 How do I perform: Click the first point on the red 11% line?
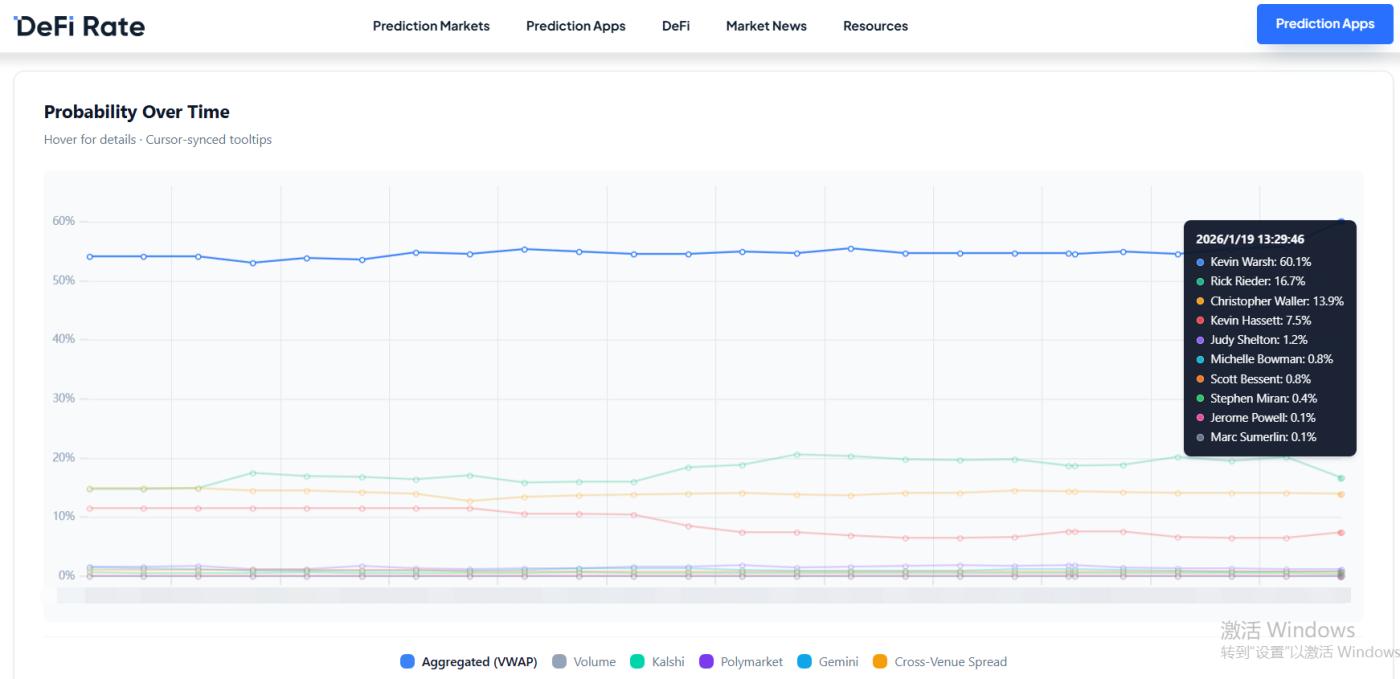click(89, 508)
